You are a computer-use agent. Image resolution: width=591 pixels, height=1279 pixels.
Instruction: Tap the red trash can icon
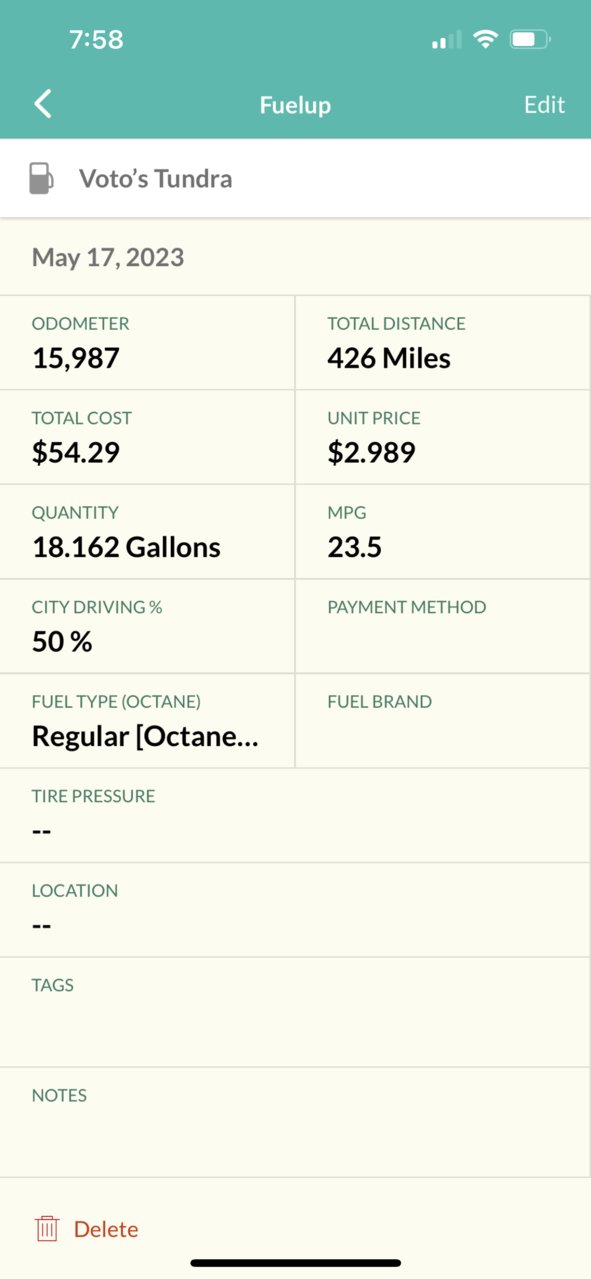47,1229
